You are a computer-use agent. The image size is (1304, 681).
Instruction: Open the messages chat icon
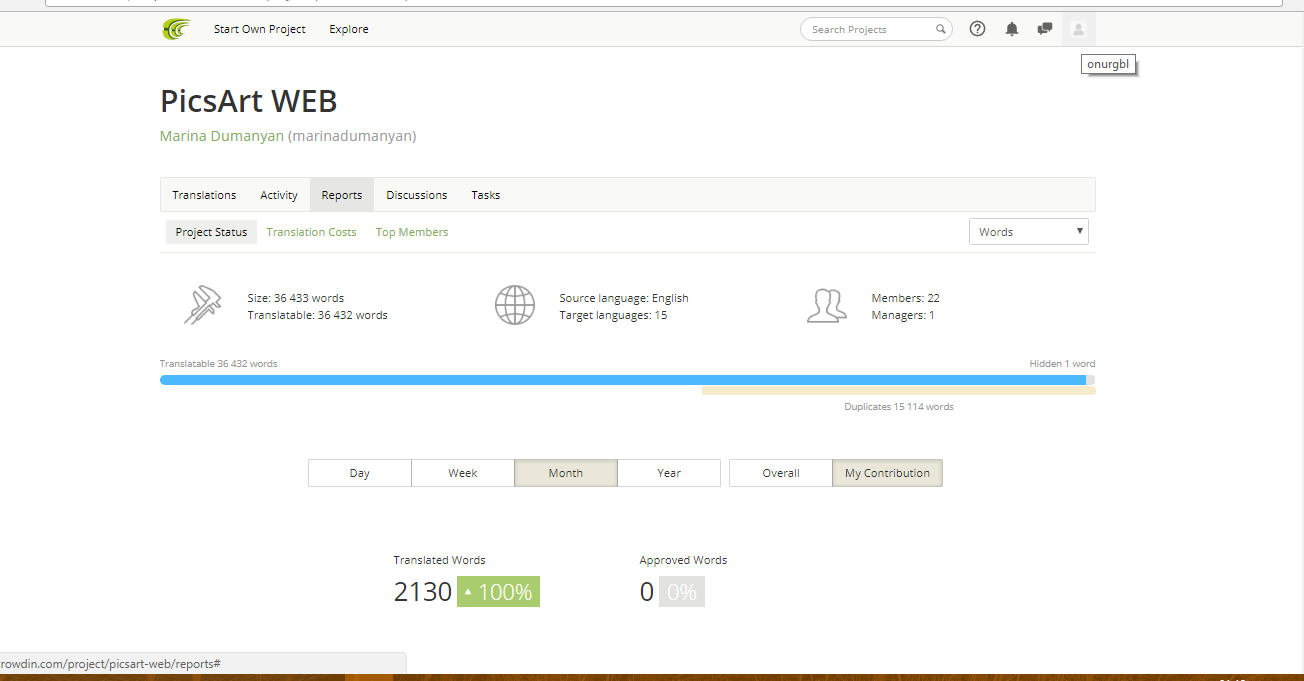(x=1045, y=29)
